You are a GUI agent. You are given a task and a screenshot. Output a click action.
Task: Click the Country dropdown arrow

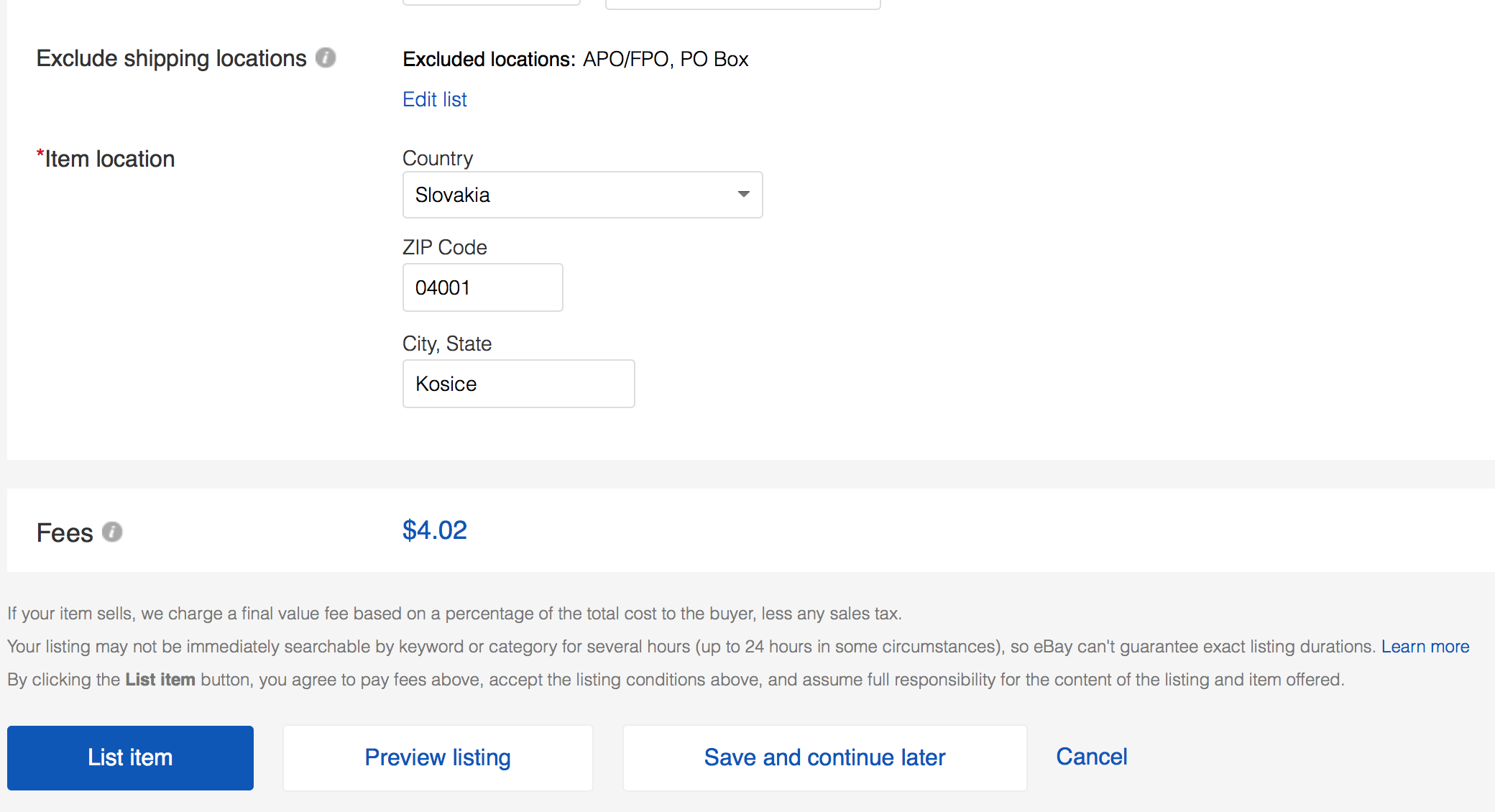click(x=743, y=195)
